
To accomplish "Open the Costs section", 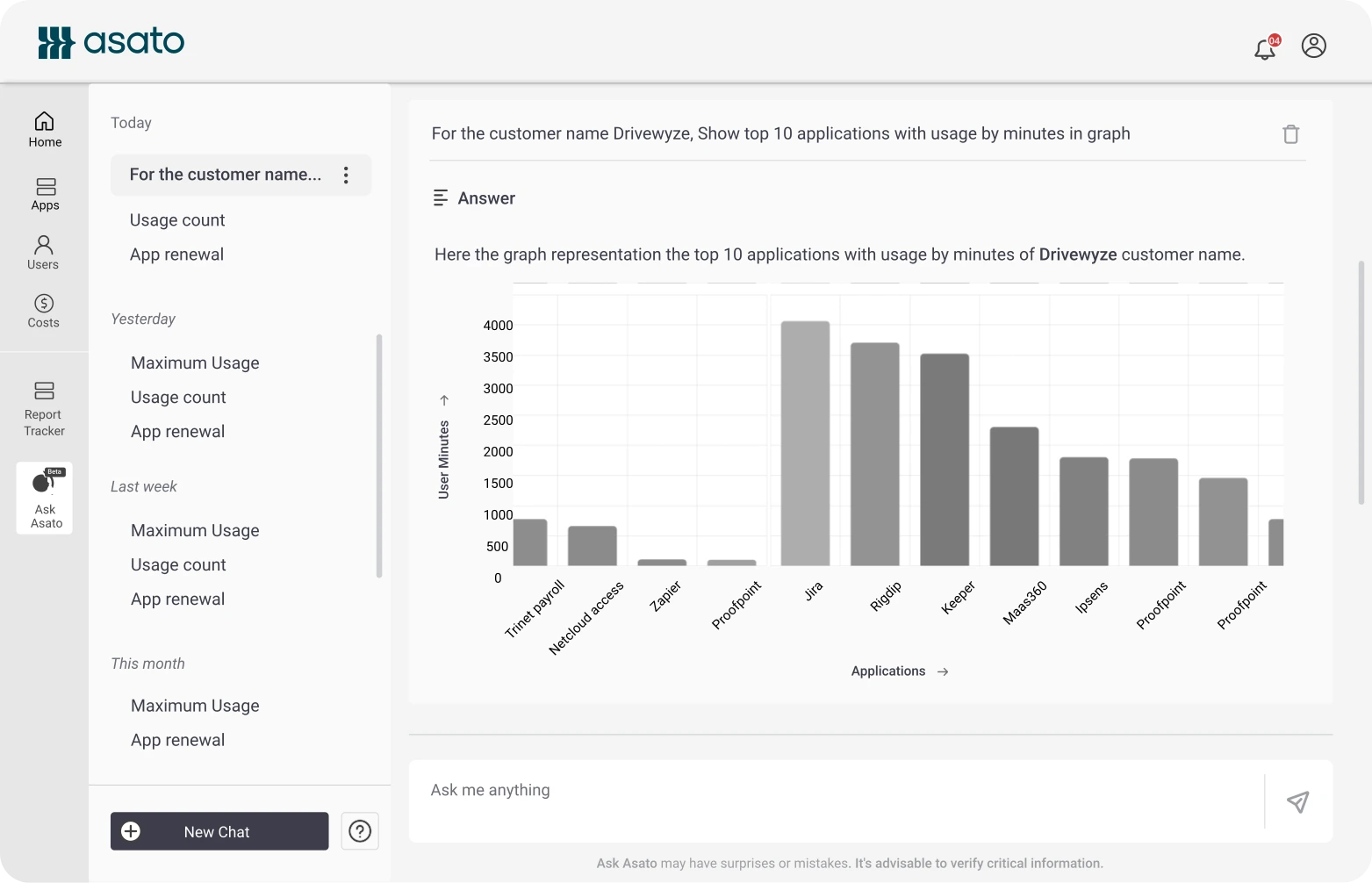I will pos(43,311).
